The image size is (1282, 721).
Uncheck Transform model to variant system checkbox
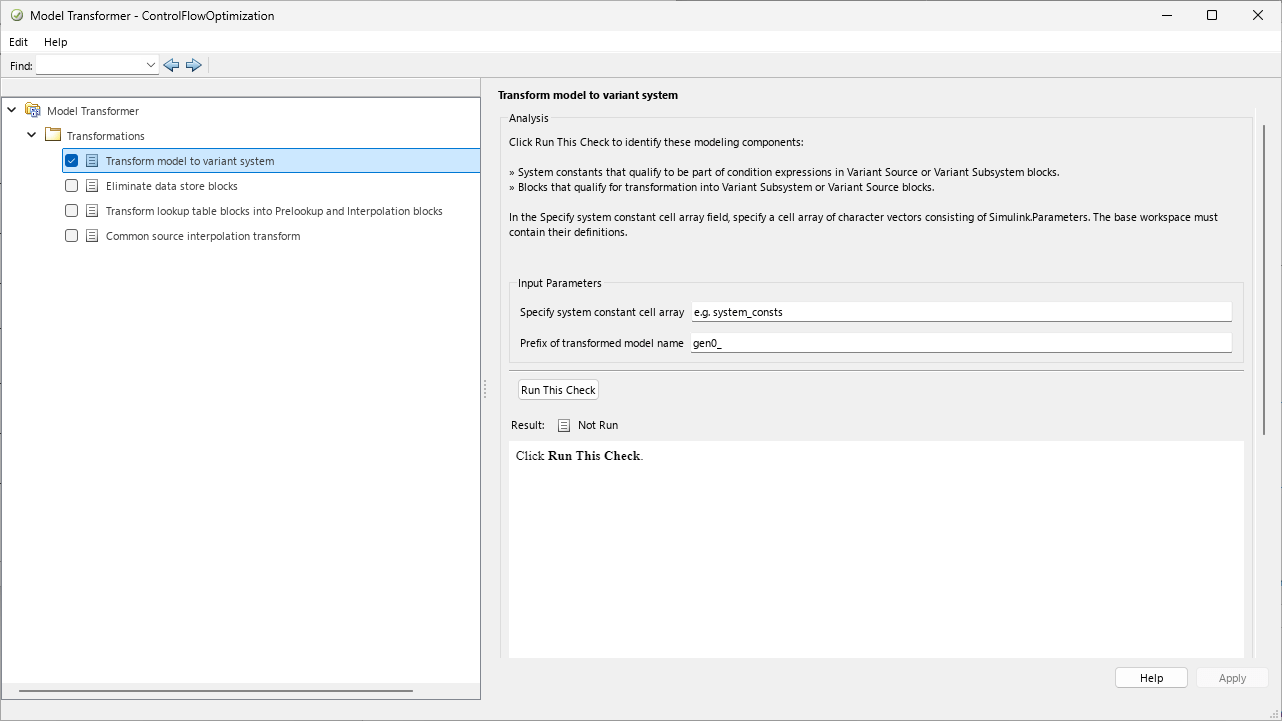(71, 161)
